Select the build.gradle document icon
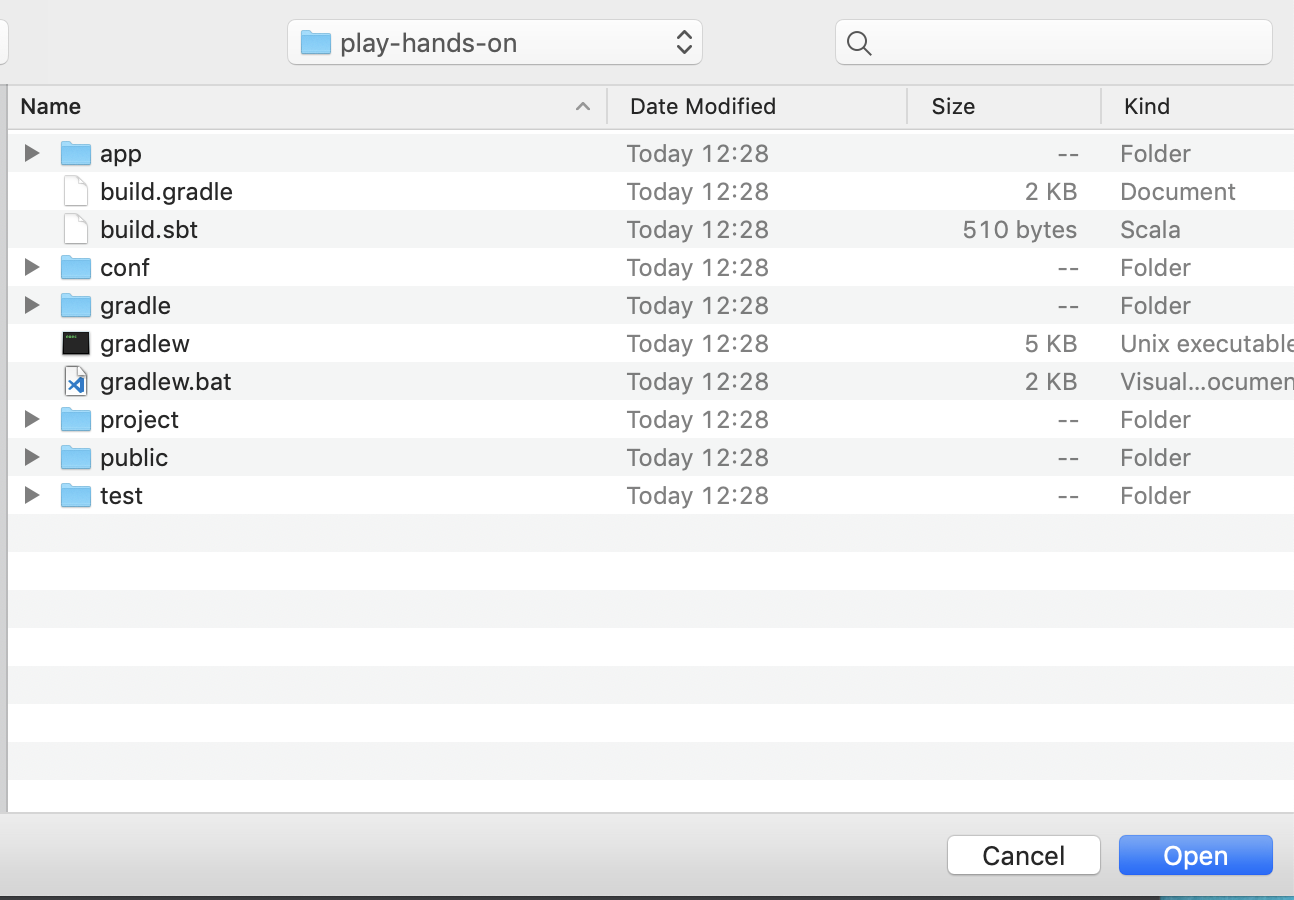 coord(76,192)
